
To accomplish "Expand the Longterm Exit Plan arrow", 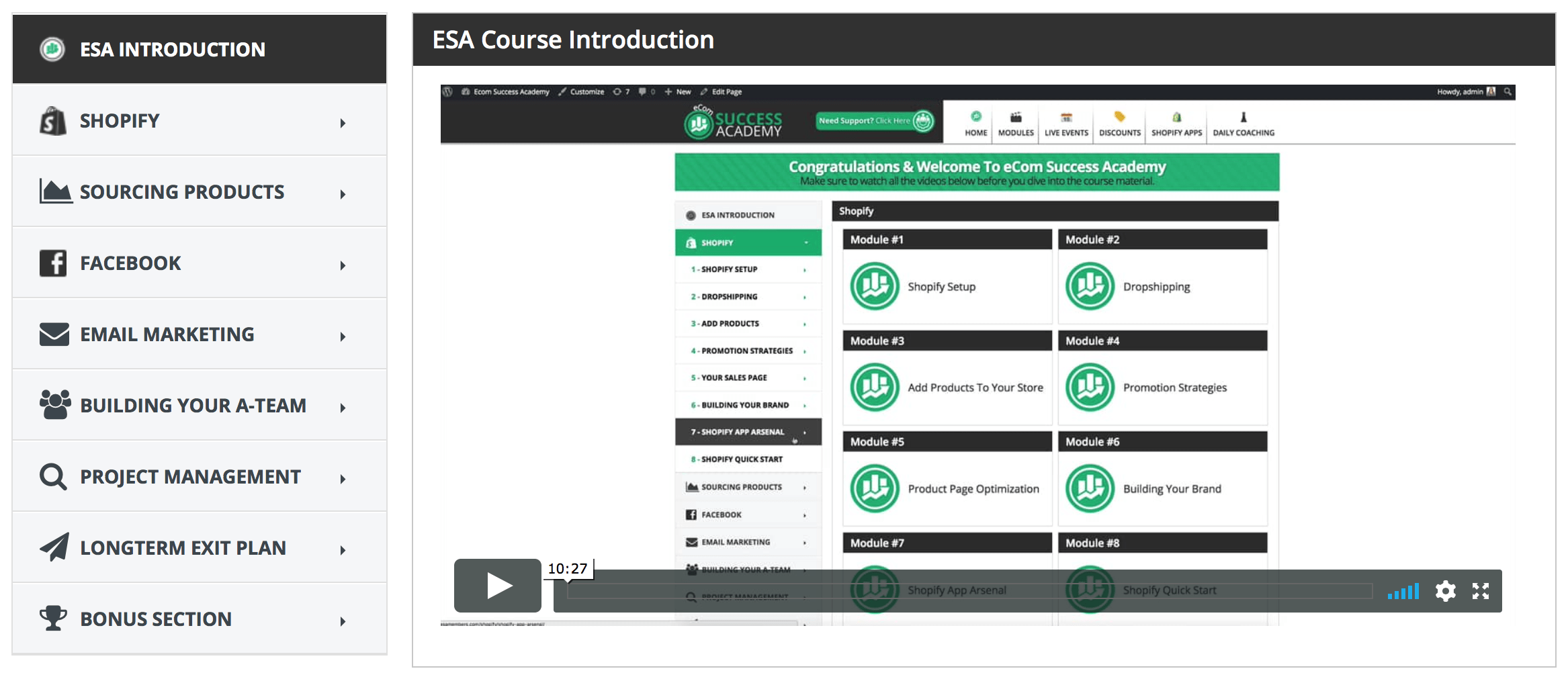I will (x=343, y=551).
